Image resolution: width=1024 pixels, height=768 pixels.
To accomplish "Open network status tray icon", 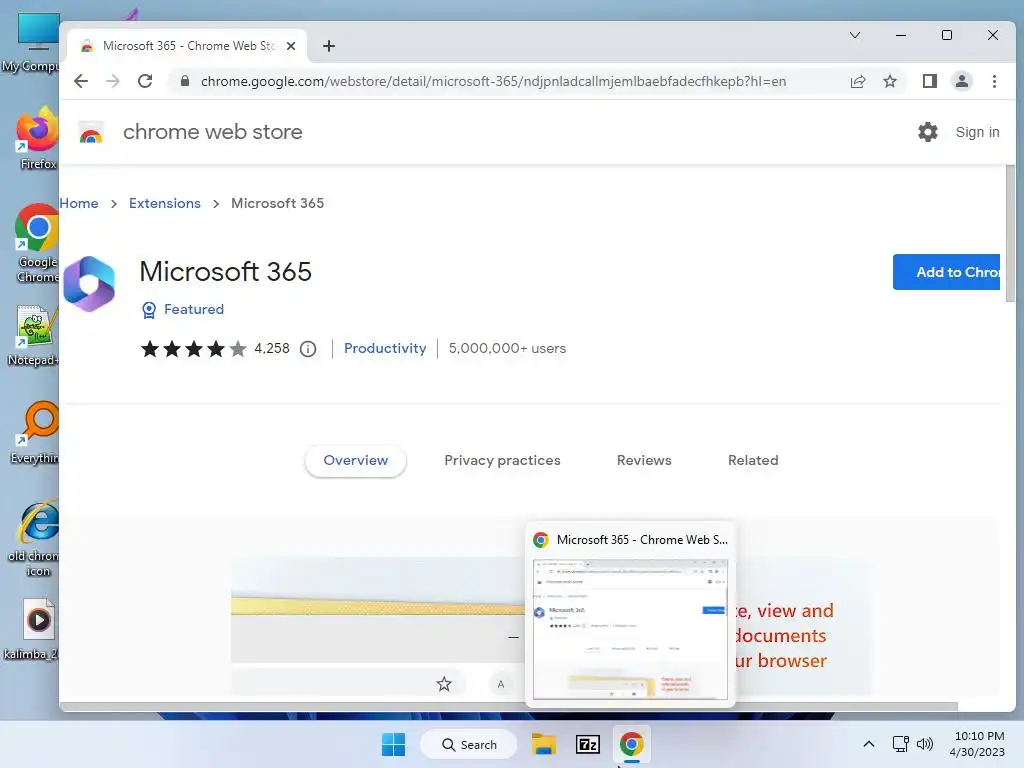I will (x=901, y=744).
